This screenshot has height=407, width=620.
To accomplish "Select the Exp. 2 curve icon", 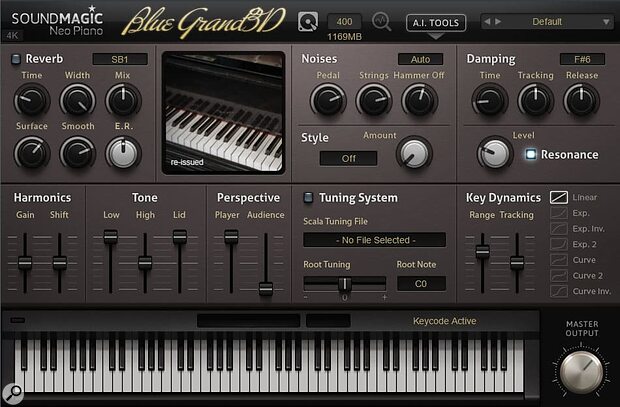I will click(559, 244).
